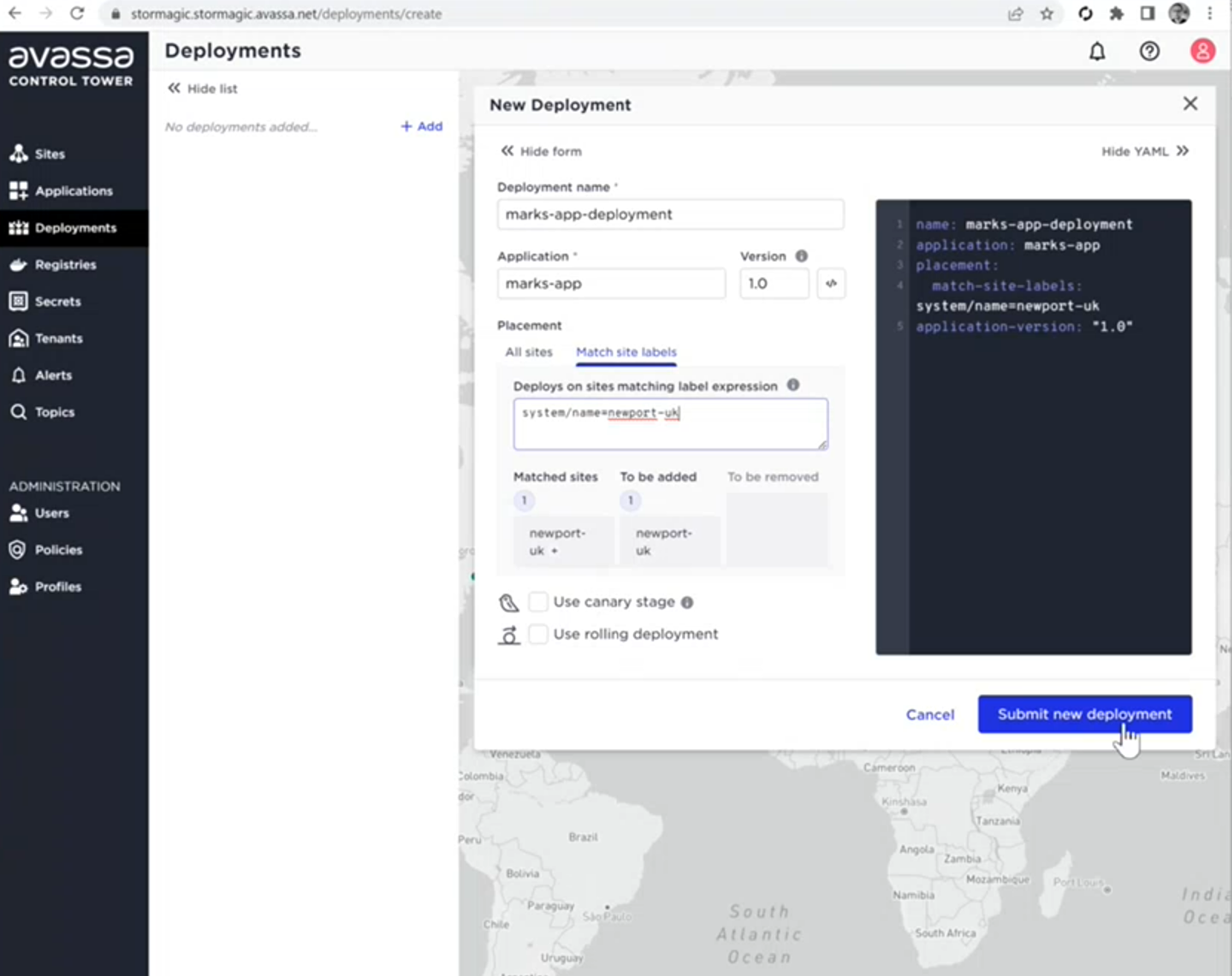This screenshot has height=976, width=1232.
Task: Enable Use rolling deployment checkbox
Action: coord(538,635)
